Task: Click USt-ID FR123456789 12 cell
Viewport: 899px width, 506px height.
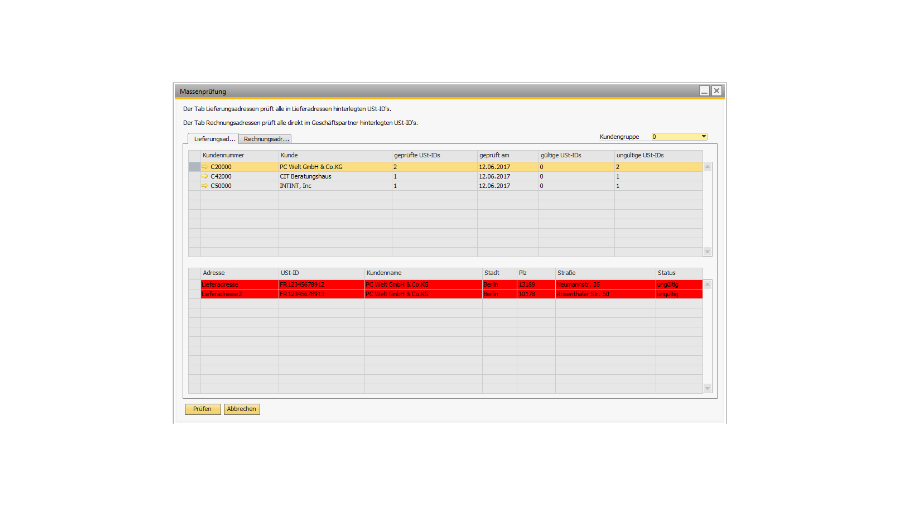Action: (321, 284)
